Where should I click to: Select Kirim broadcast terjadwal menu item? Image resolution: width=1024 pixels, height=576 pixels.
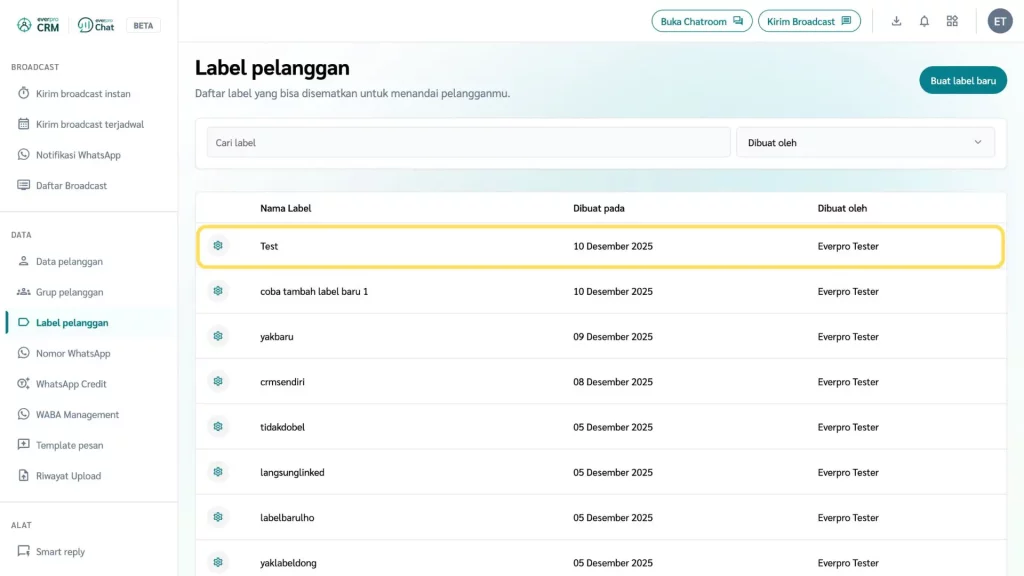tap(89, 125)
